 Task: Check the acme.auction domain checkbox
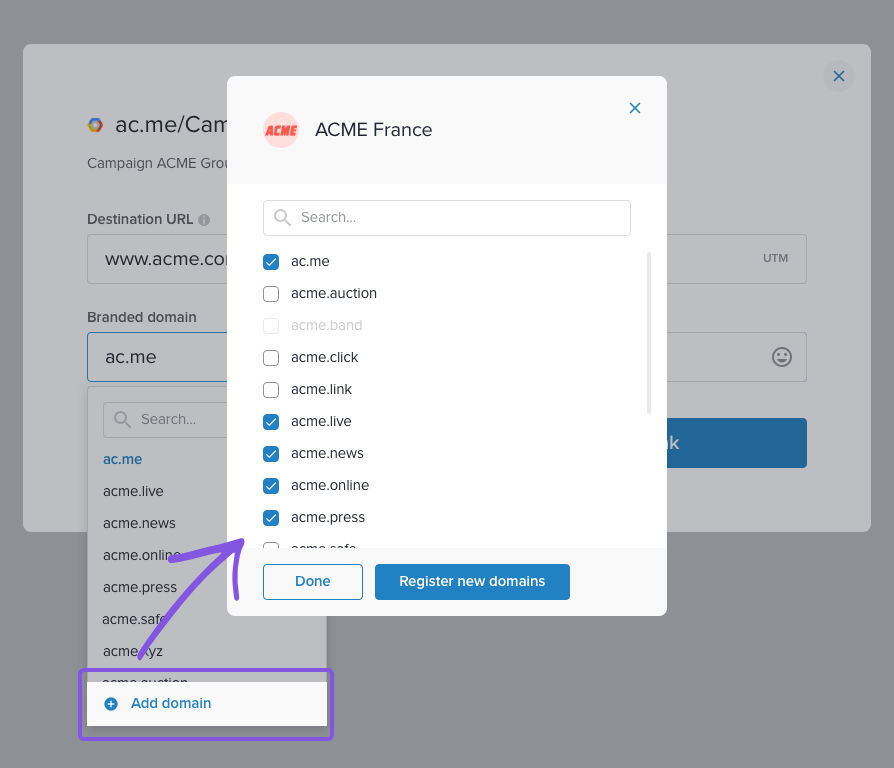tap(271, 294)
